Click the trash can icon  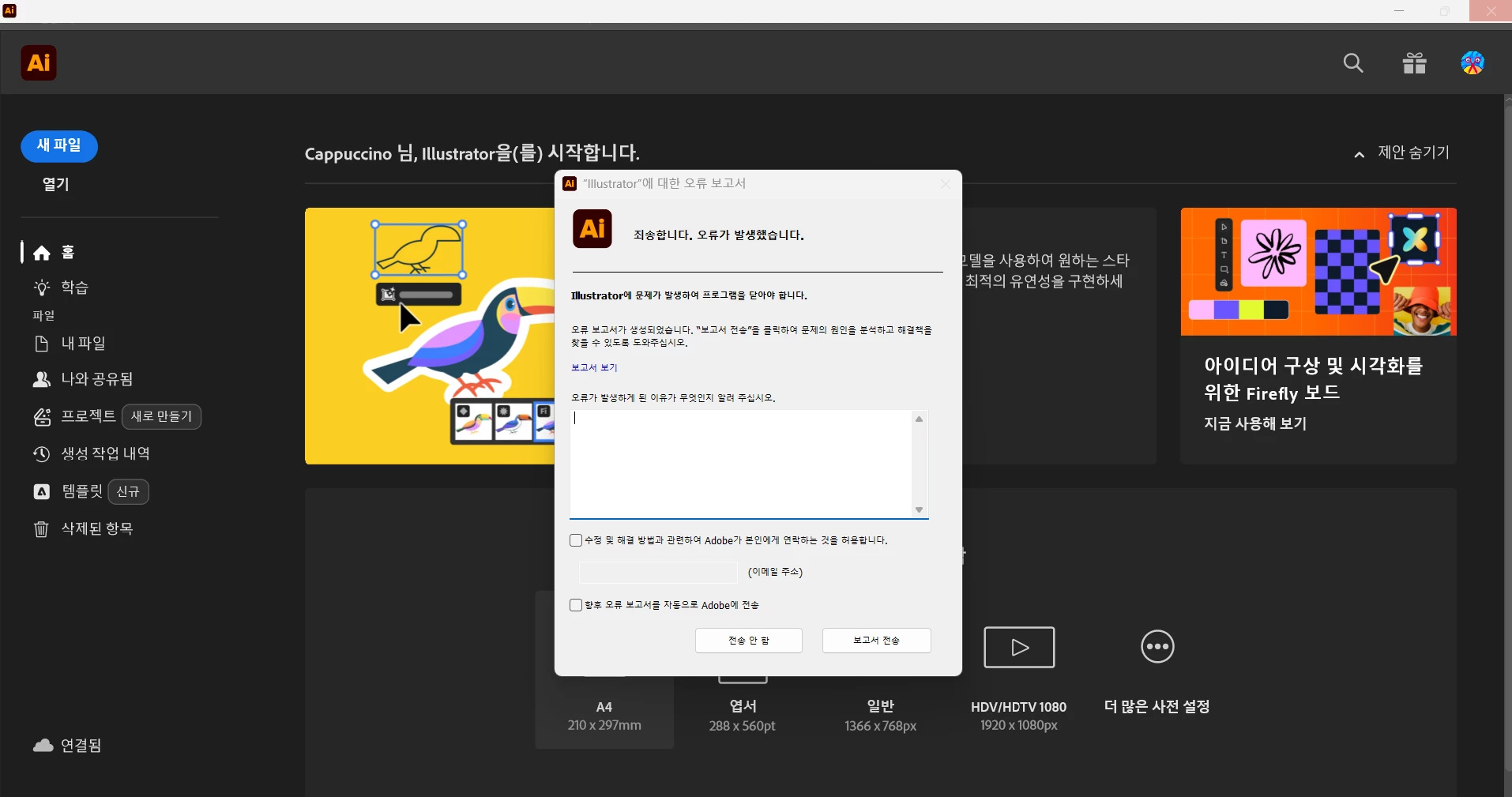pyautogui.click(x=42, y=528)
